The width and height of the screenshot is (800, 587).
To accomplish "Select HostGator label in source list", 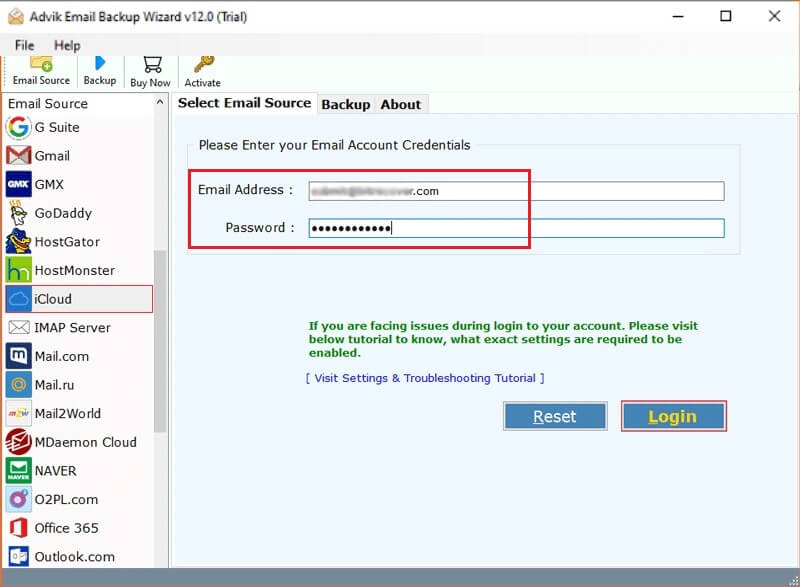I will (x=67, y=242).
